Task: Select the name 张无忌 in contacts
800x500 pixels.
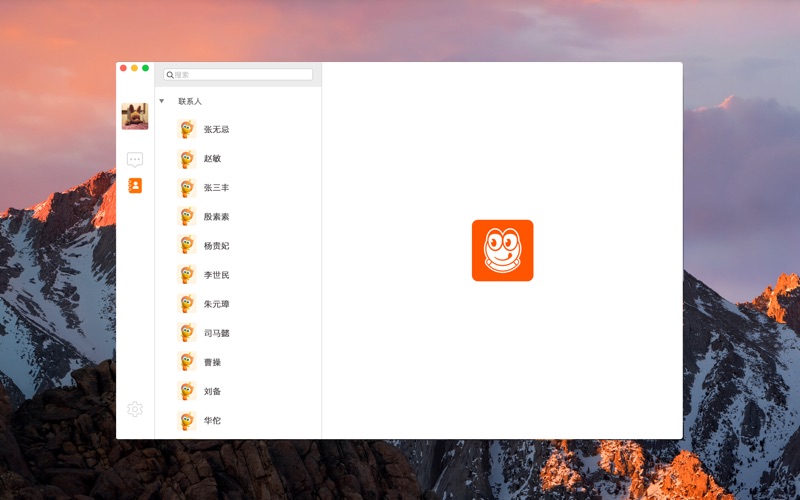Action: [216, 130]
